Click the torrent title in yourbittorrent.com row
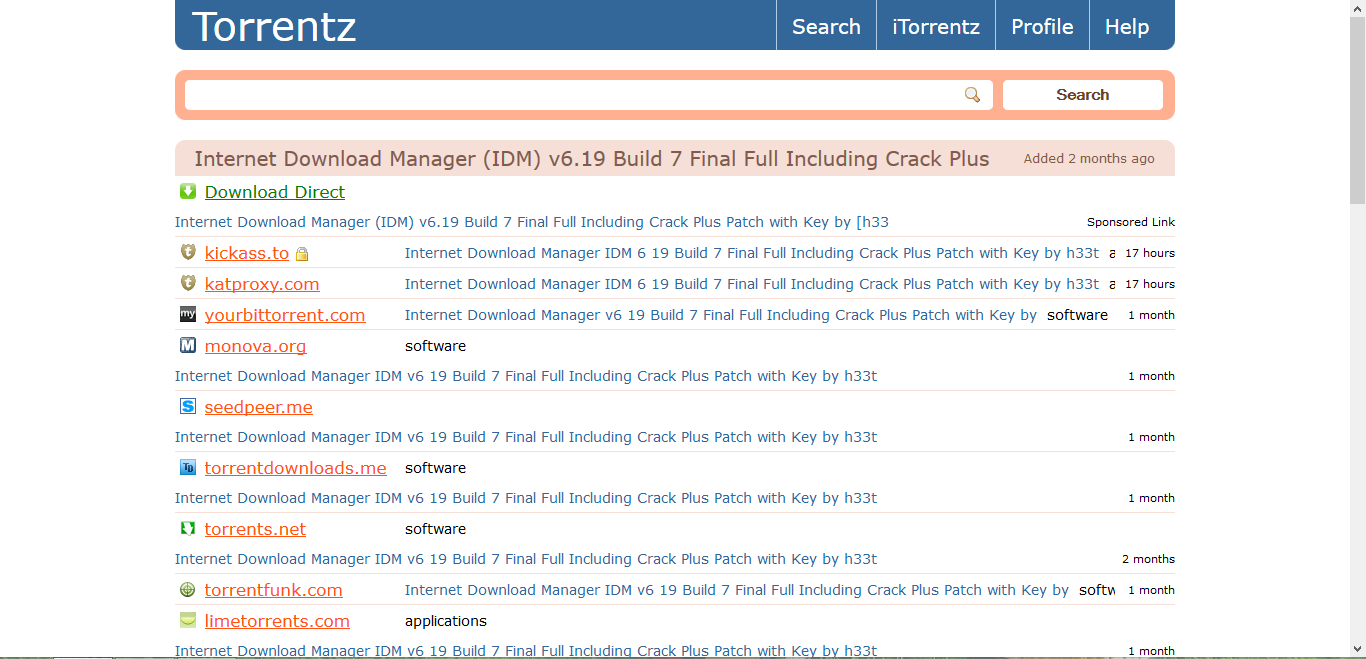The image size is (1366, 659). [x=721, y=315]
